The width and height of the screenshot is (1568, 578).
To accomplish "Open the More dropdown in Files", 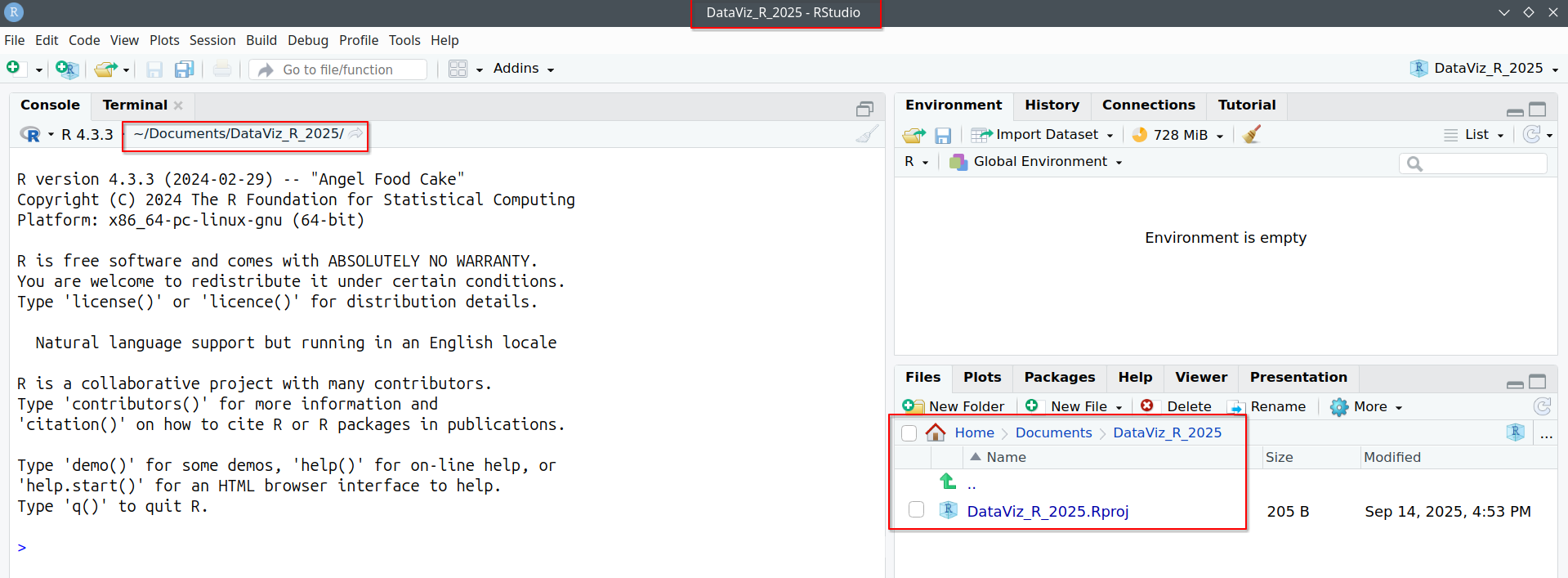I will [1366, 406].
